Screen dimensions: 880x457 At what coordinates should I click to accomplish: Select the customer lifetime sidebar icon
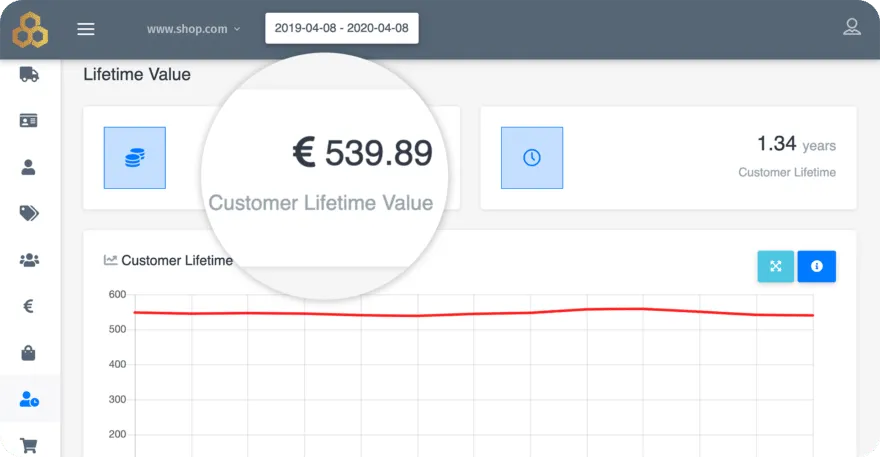coord(29,399)
